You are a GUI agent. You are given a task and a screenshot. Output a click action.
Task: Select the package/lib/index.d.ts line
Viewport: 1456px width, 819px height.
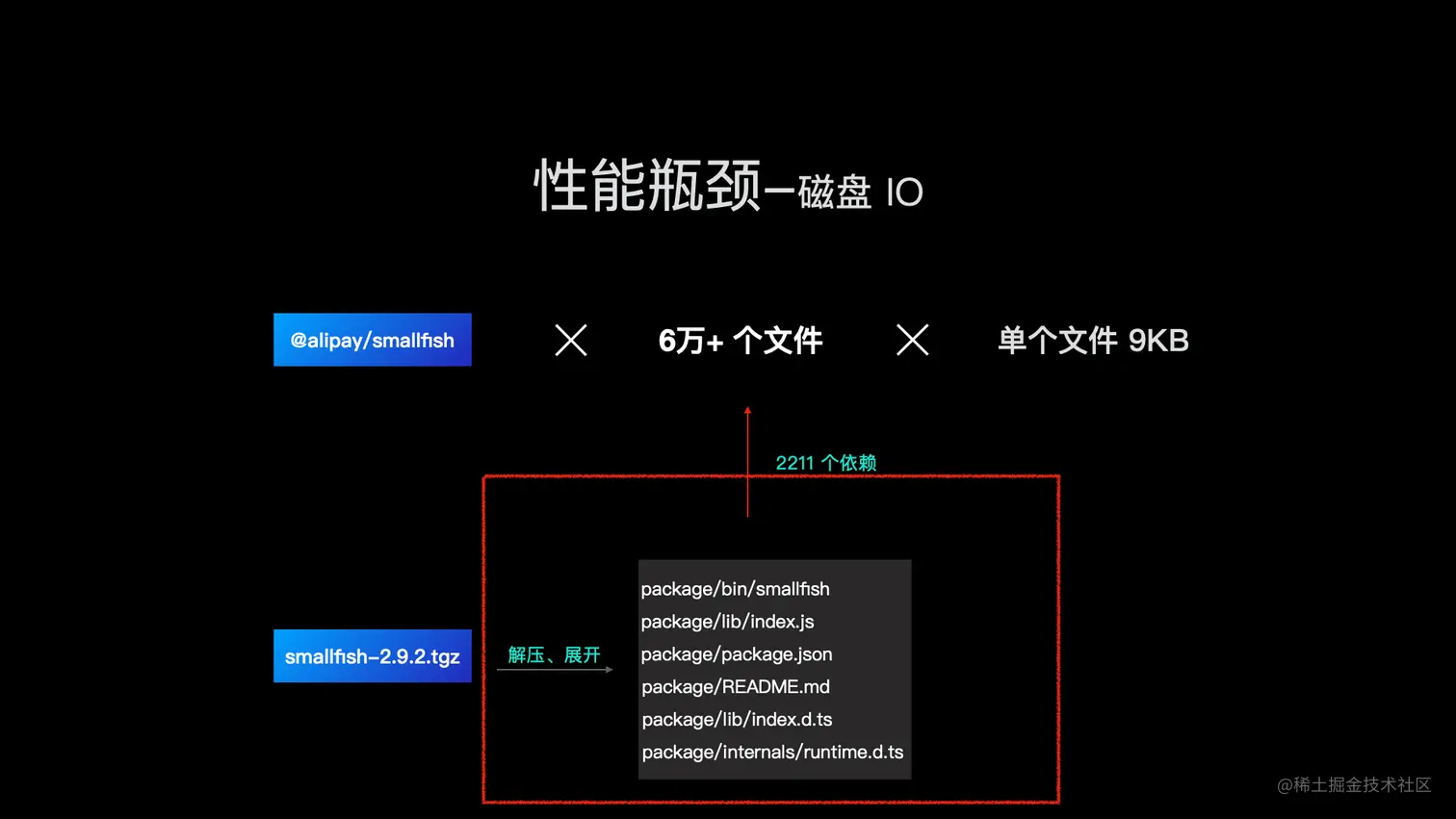click(737, 720)
